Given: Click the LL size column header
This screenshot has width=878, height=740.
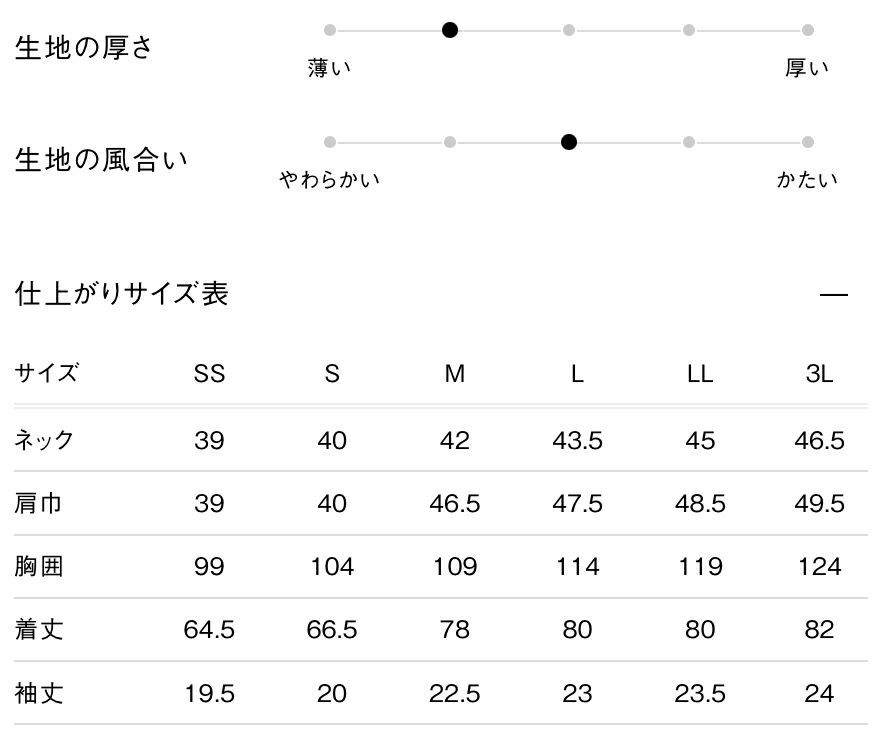Looking at the screenshot, I should click(x=700, y=374).
